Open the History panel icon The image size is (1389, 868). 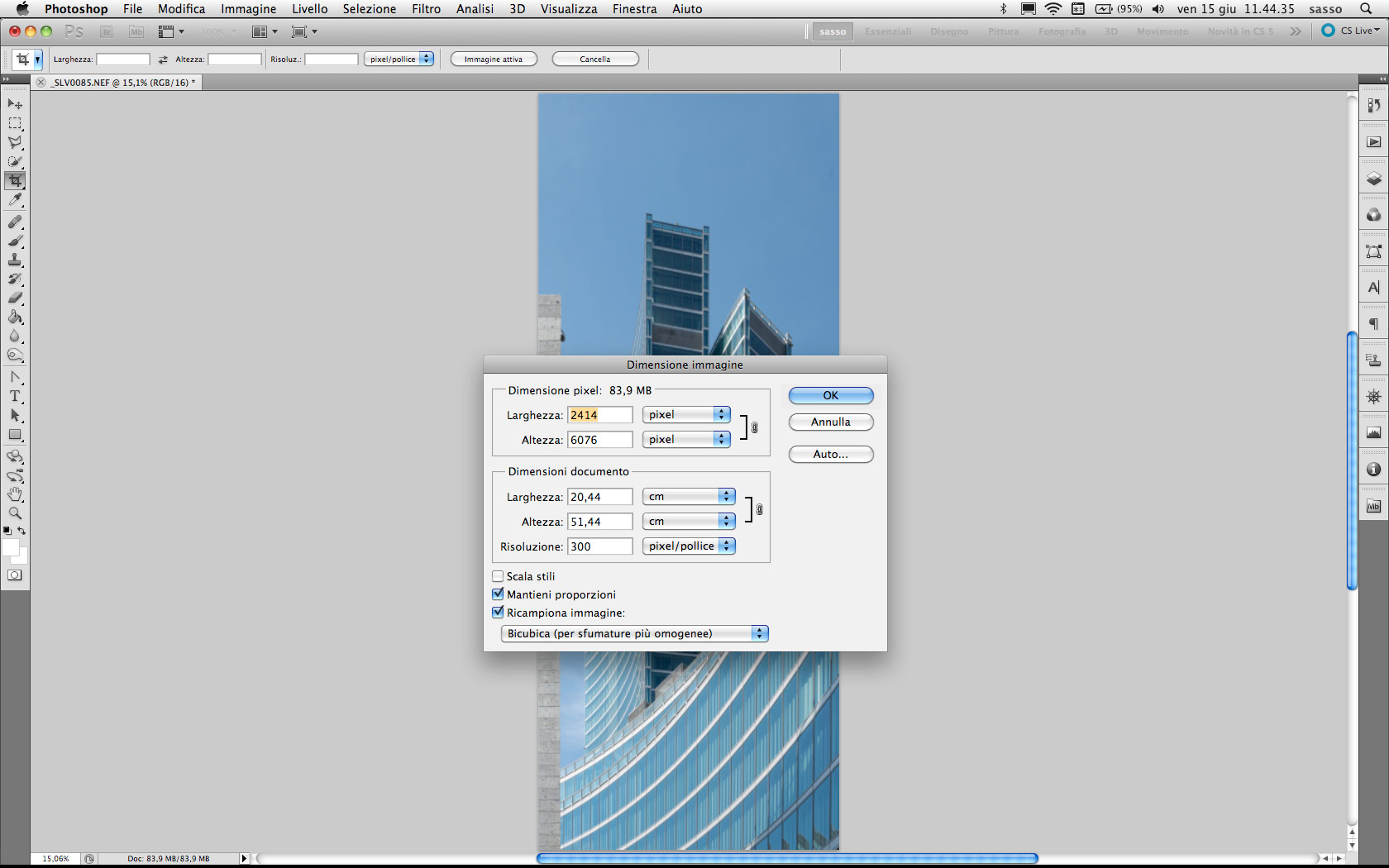[1373, 105]
